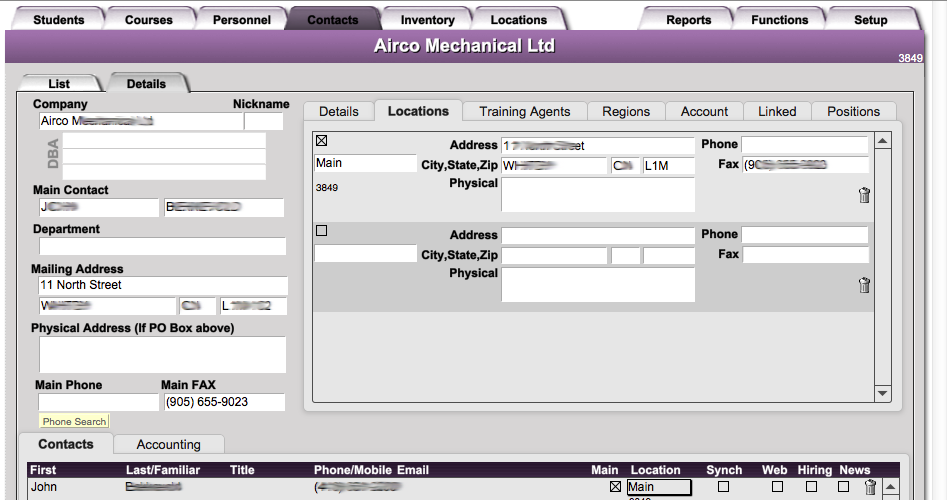Click the Nickname field
947x500 pixels.
pos(263,121)
